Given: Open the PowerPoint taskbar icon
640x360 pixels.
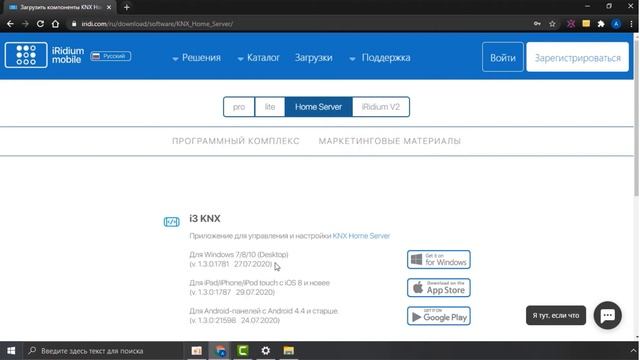Looking at the screenshot, I should click(197, 351).
